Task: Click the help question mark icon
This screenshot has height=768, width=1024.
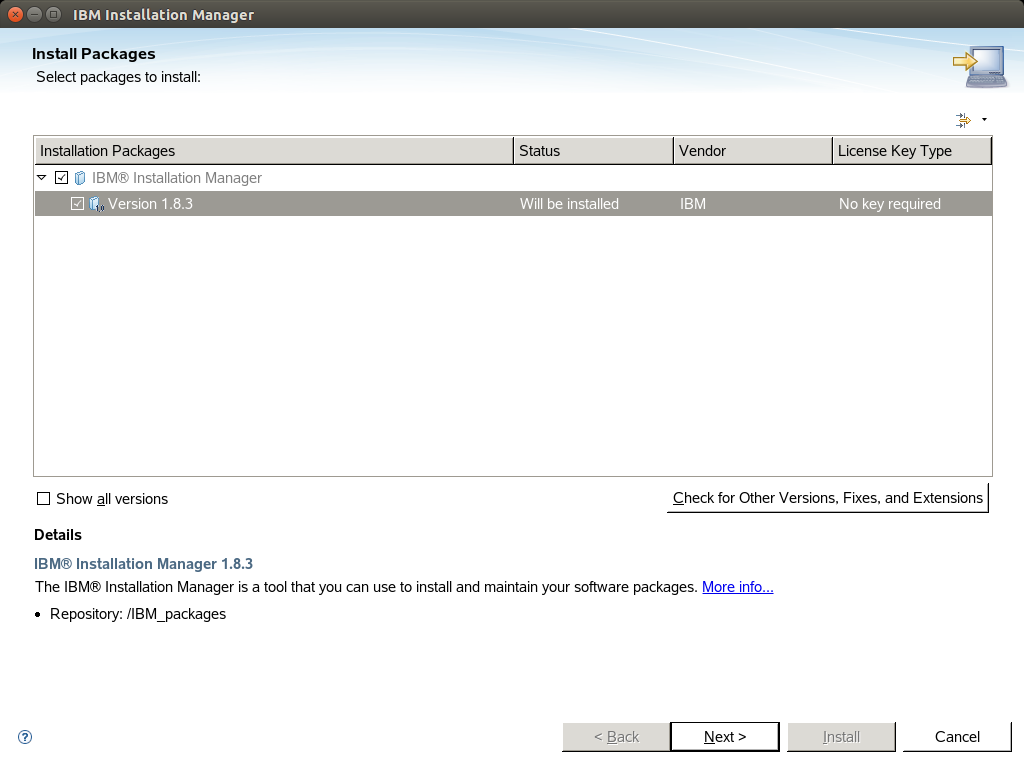Action: tap(25, 737)
